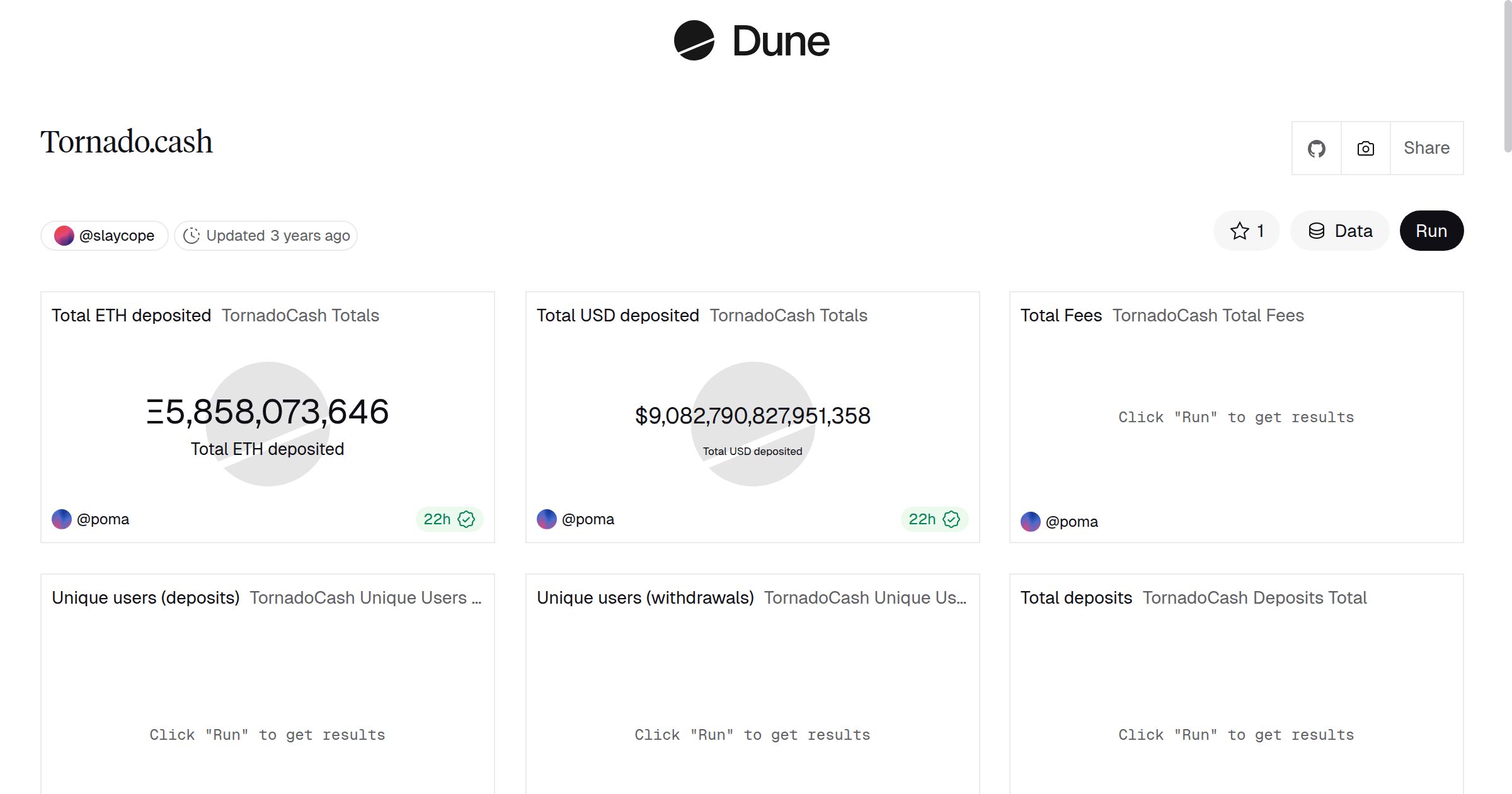Open the TornadoCash Total Fees query link
Viewport: 1512px width, 794px height.
tap(1208, 316)
